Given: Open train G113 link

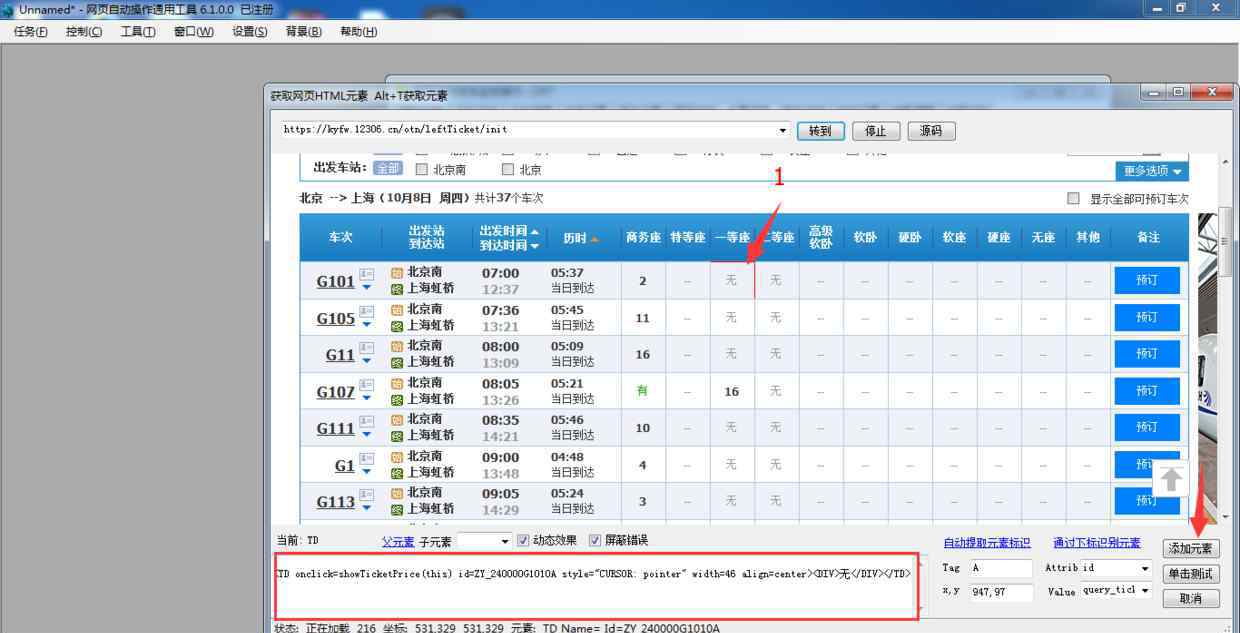Looking at the screenshot, I should (x=336, y=502).
